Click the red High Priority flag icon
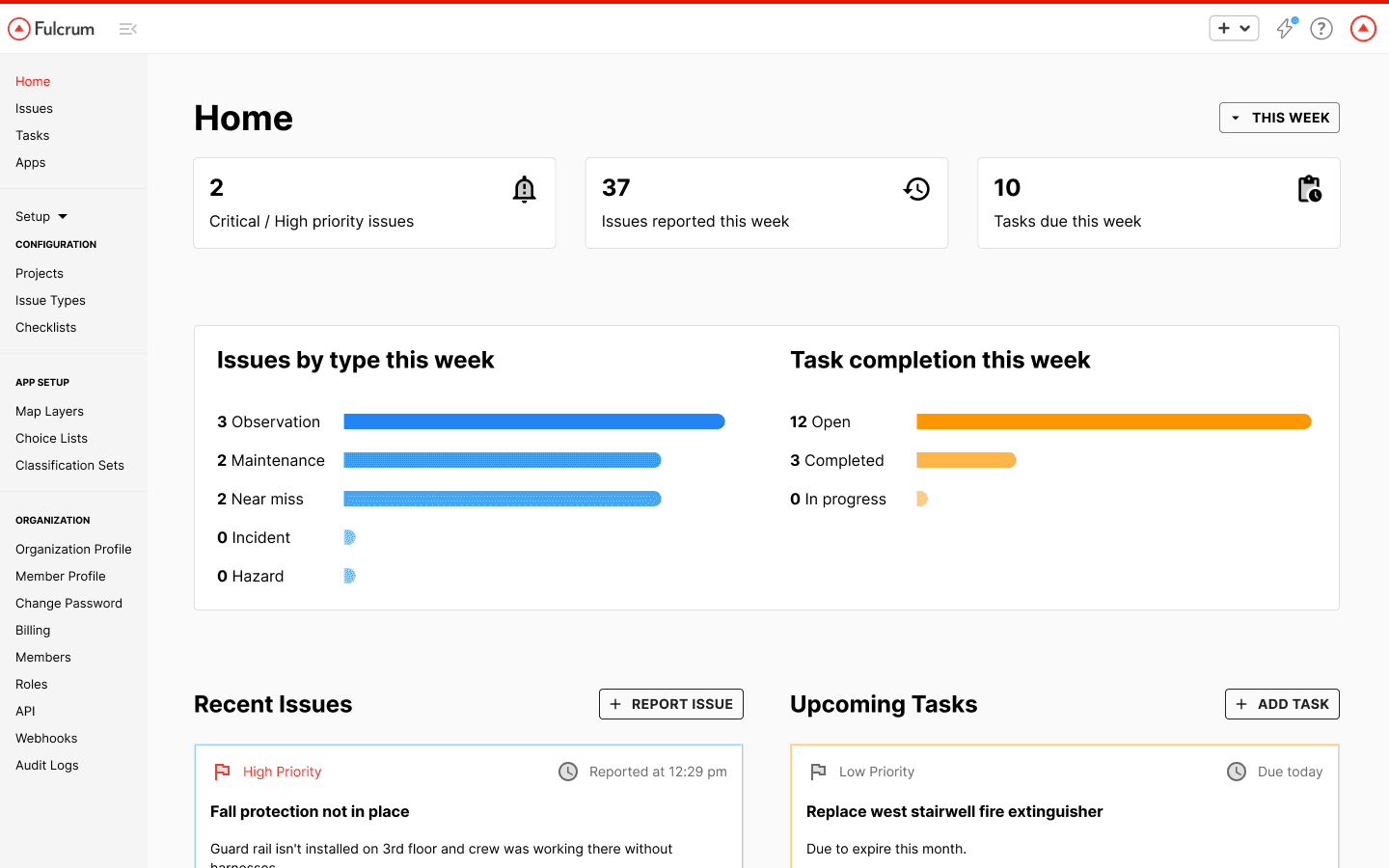This screenshot has height=868, width=1389. [222, 772]
